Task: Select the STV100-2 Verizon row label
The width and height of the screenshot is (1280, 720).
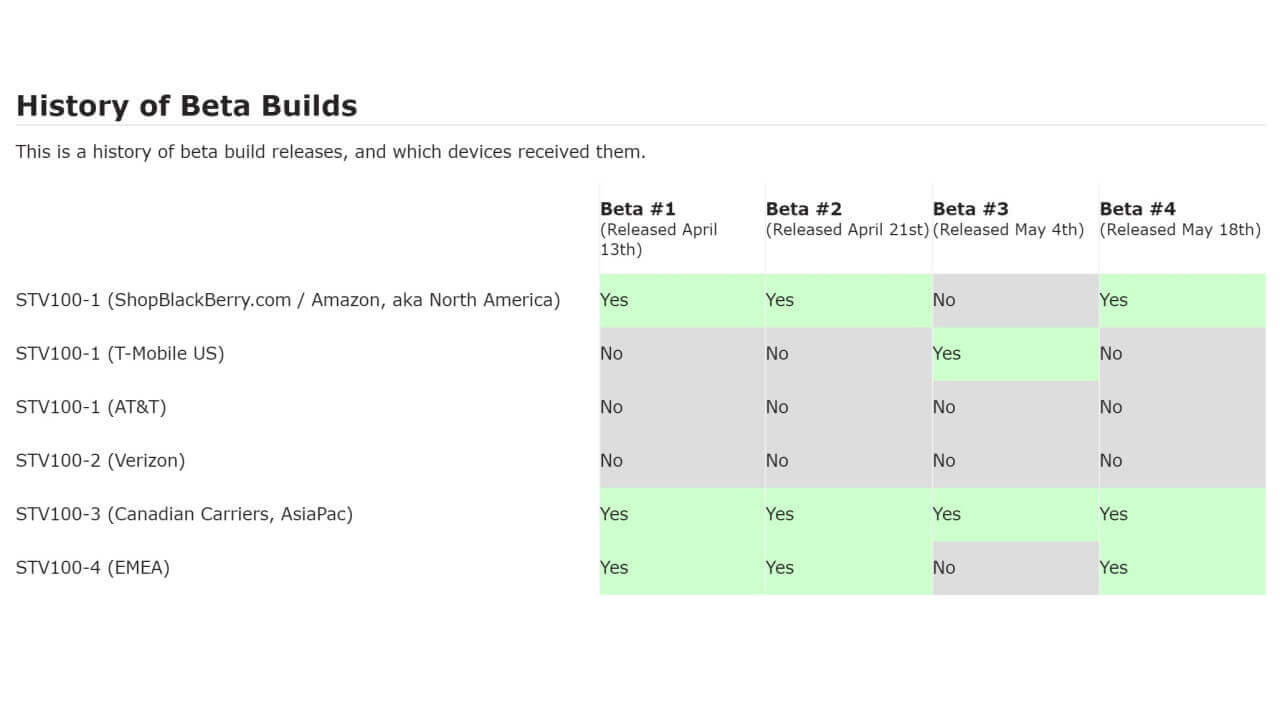Action: (100, 461)
